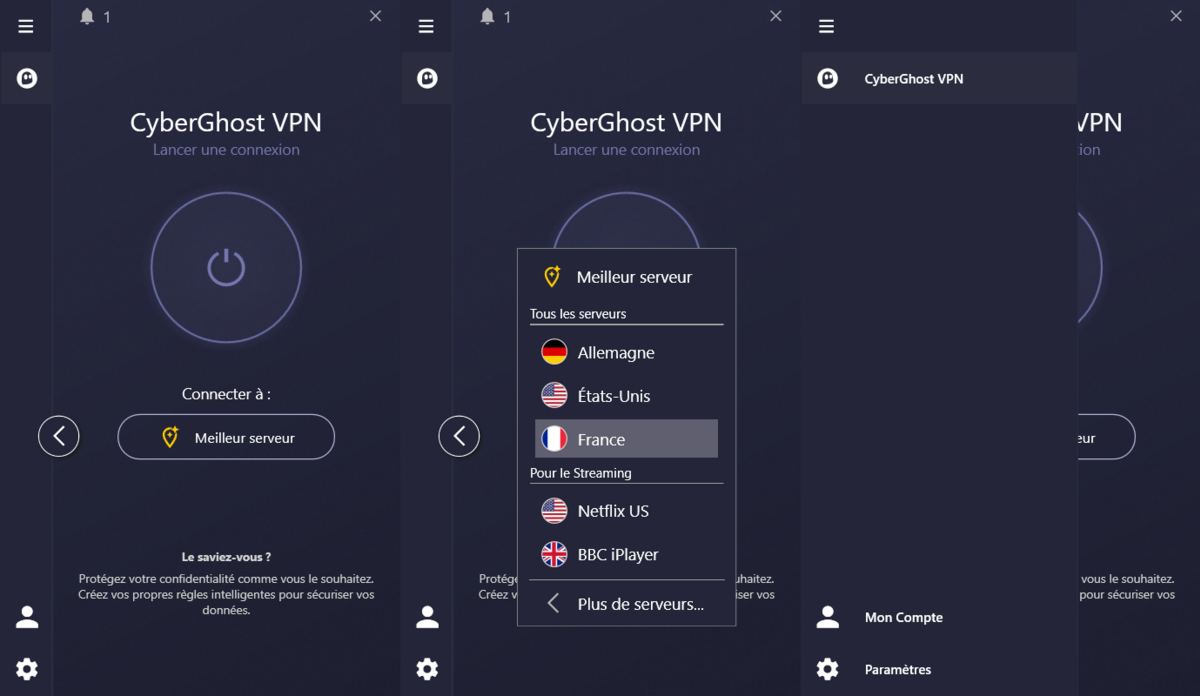Activate the connection toggle circle

pyautogui.click(x=226, y=267)
